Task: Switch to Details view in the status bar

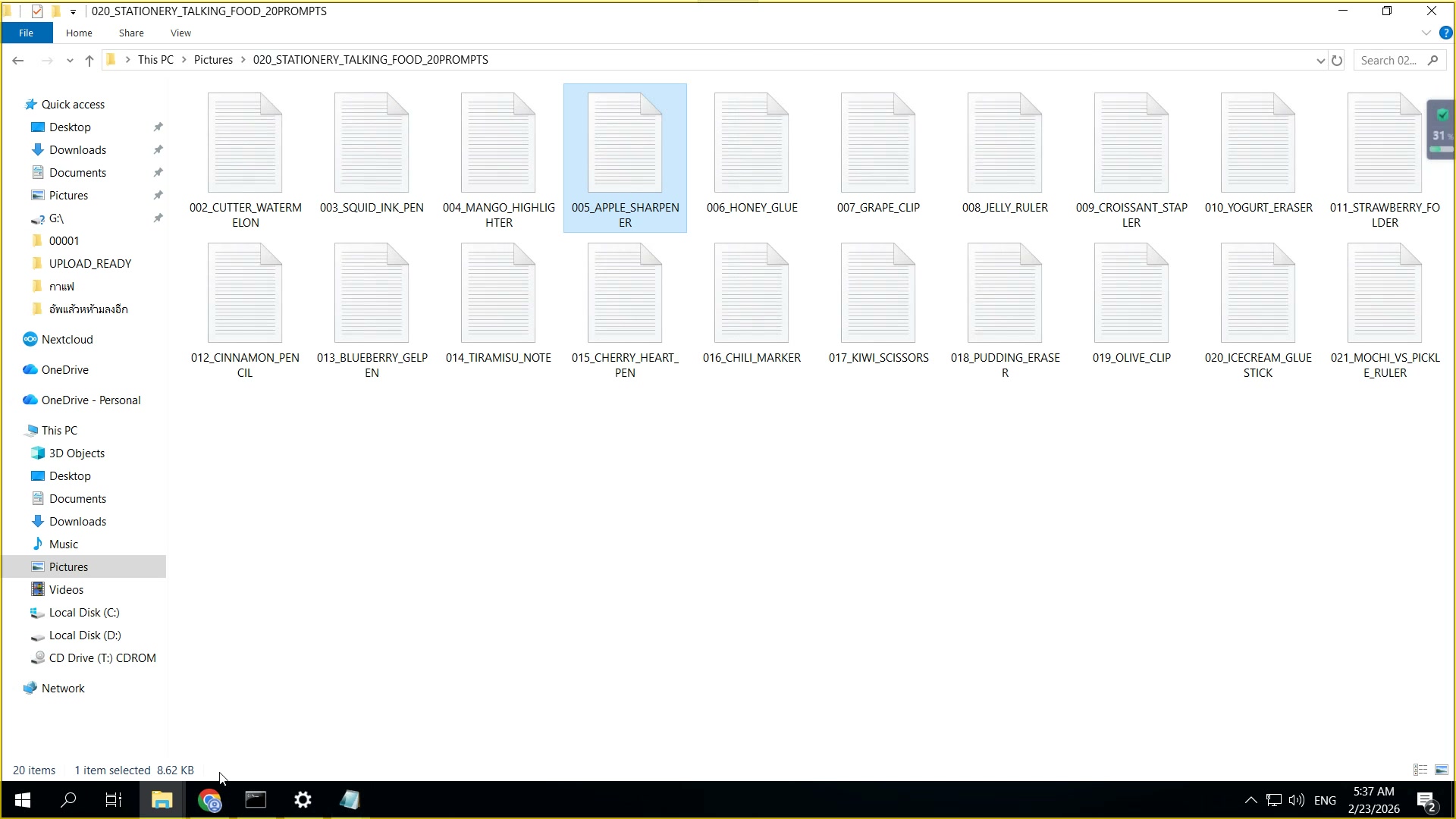Action: (x=1420, y=770)
